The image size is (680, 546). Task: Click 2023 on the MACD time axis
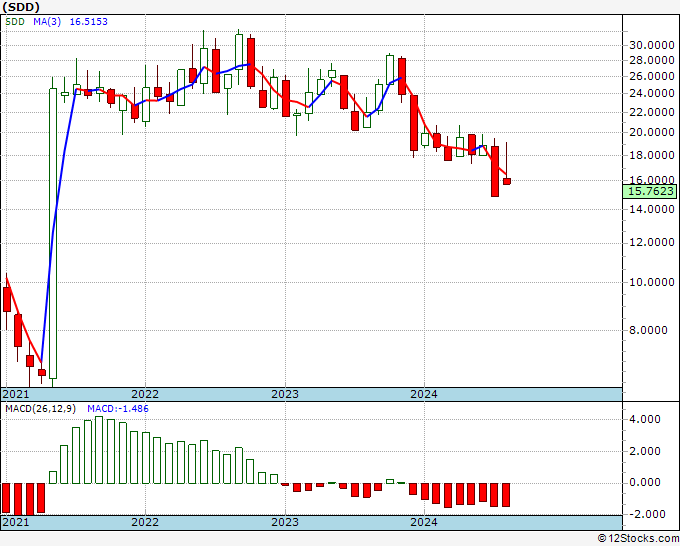(285, 522)
